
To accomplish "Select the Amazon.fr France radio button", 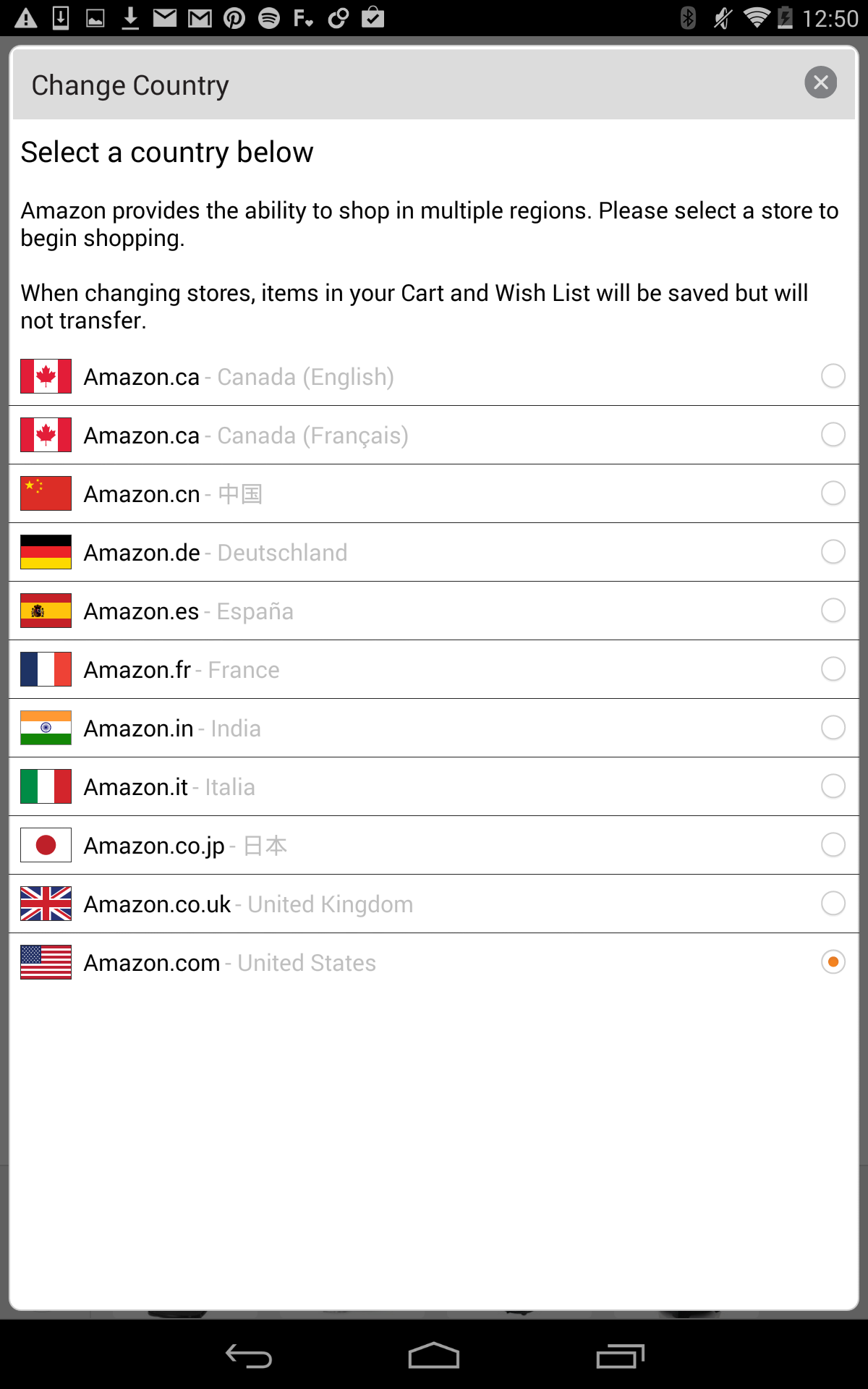I will click(833, 669).
